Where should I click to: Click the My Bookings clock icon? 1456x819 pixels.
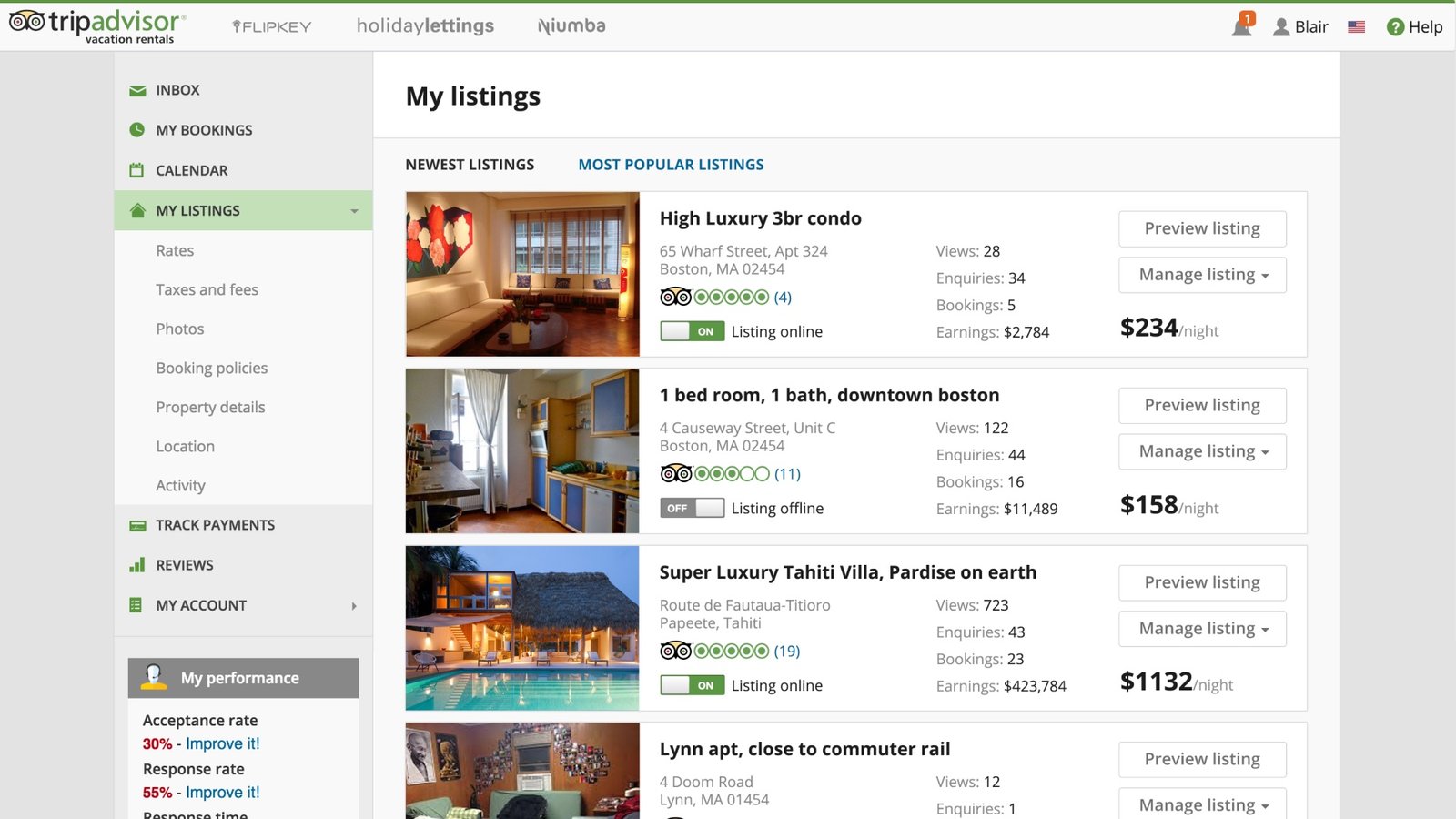pos(137,130)
